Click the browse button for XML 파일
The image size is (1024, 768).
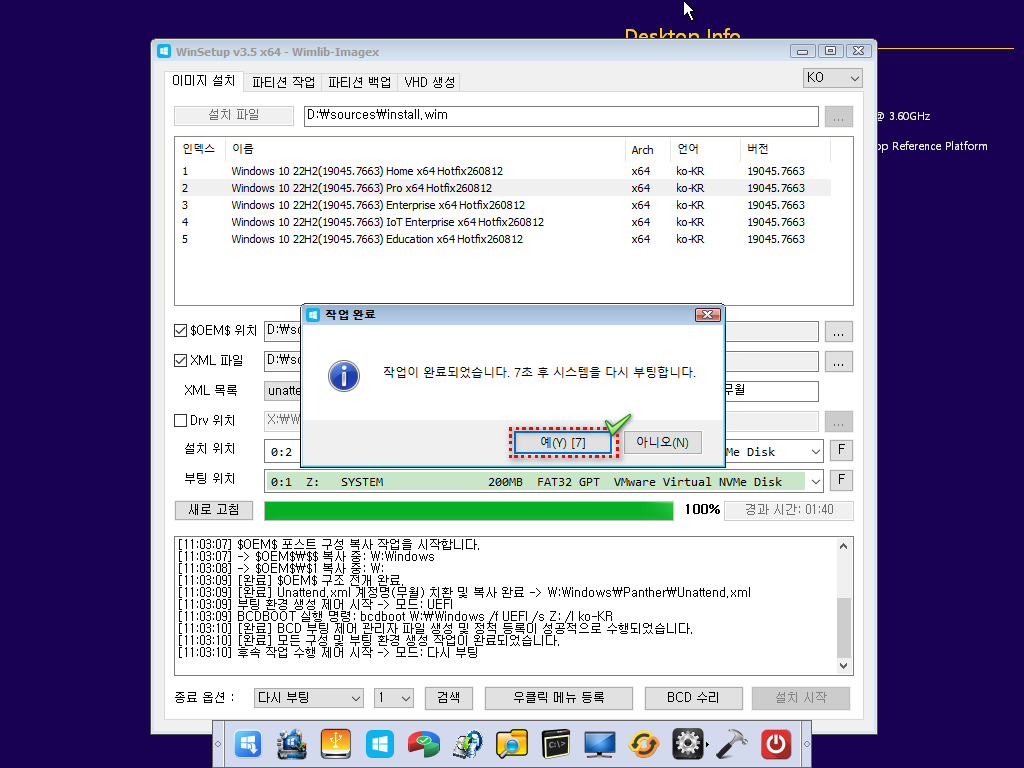pos(839,362)
